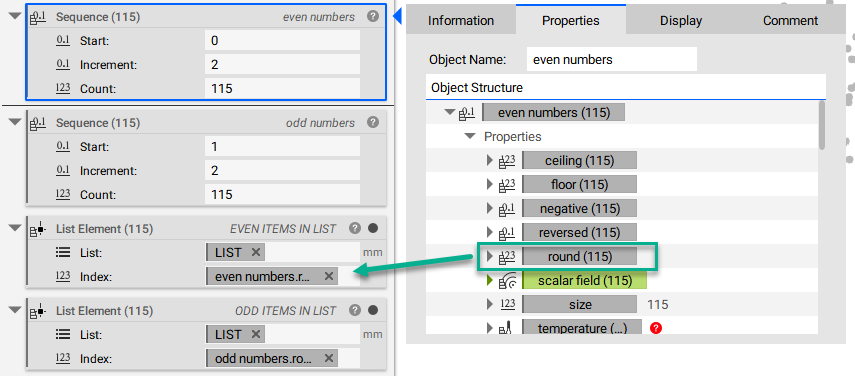Switch to the Information tab
Screen dimensions: 855x376
[x=461, y=21]
